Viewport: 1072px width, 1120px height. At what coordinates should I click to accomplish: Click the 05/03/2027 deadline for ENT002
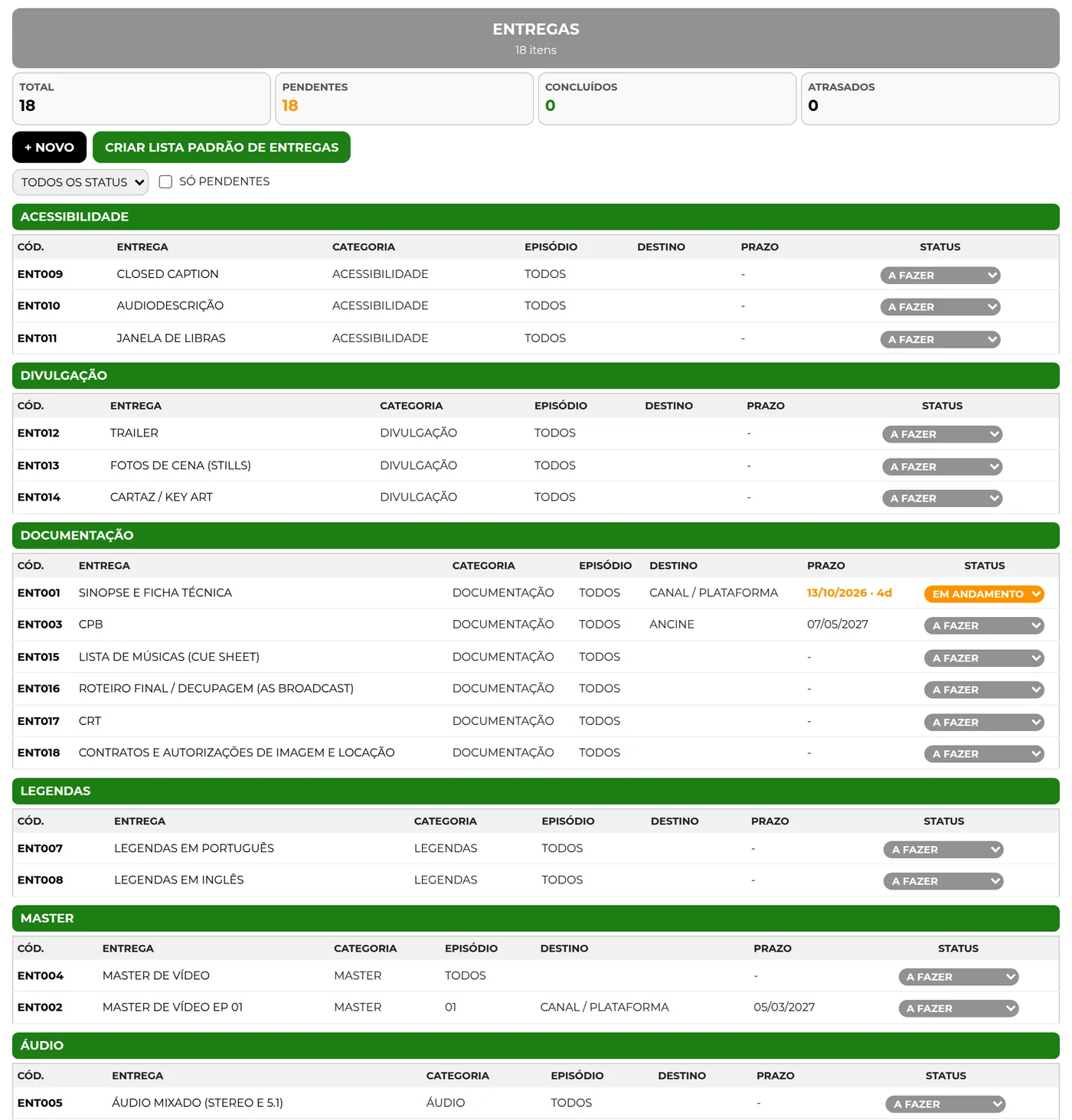click(x=784, y=1007)
